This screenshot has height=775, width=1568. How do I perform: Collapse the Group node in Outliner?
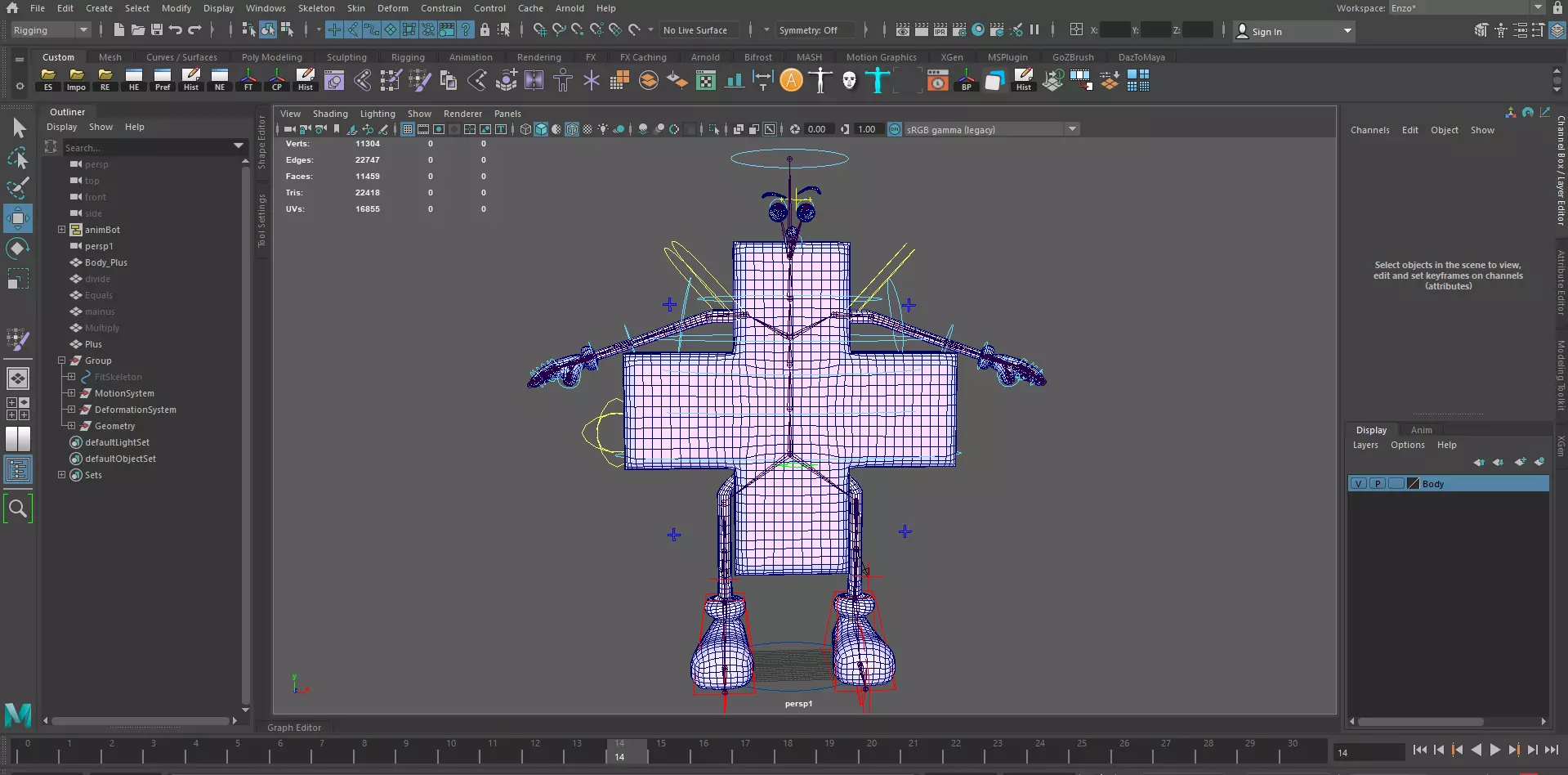coord(61,361)
